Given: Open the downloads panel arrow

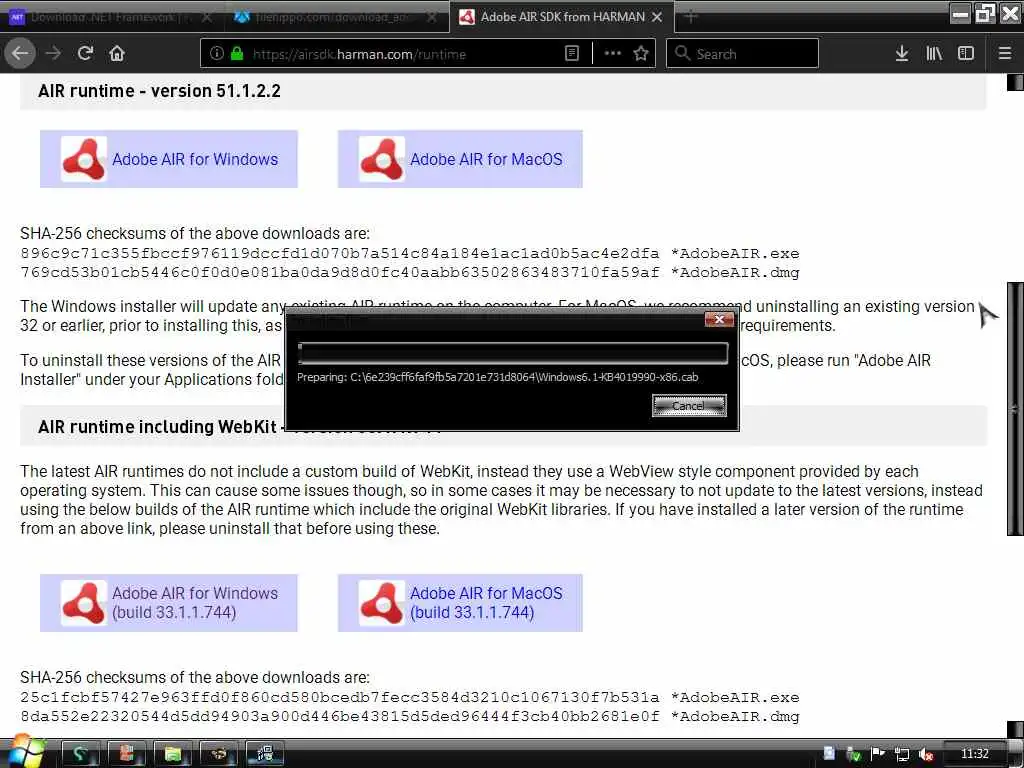Looking at the screenshot, I should coord(902,54).
